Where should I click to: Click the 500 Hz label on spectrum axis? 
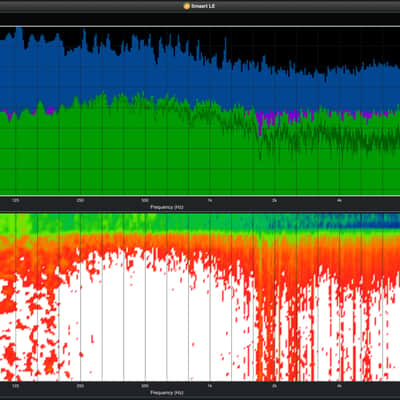pyautogui.click(x=145, y=200)
